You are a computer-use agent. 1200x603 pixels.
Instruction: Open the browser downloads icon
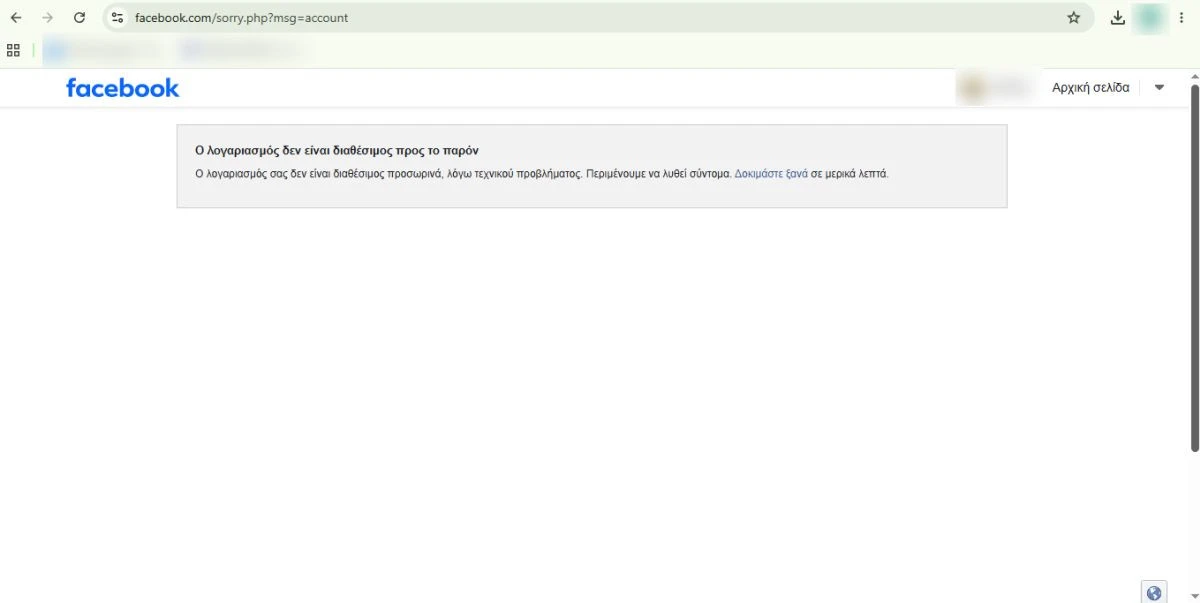click(x=1118, y=18)
